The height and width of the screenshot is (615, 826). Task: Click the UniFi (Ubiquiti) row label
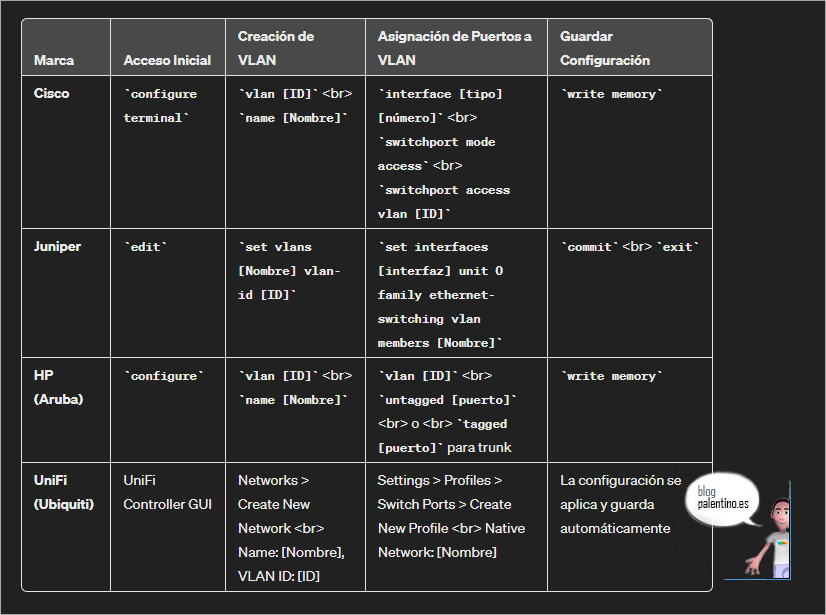(64, 492)
